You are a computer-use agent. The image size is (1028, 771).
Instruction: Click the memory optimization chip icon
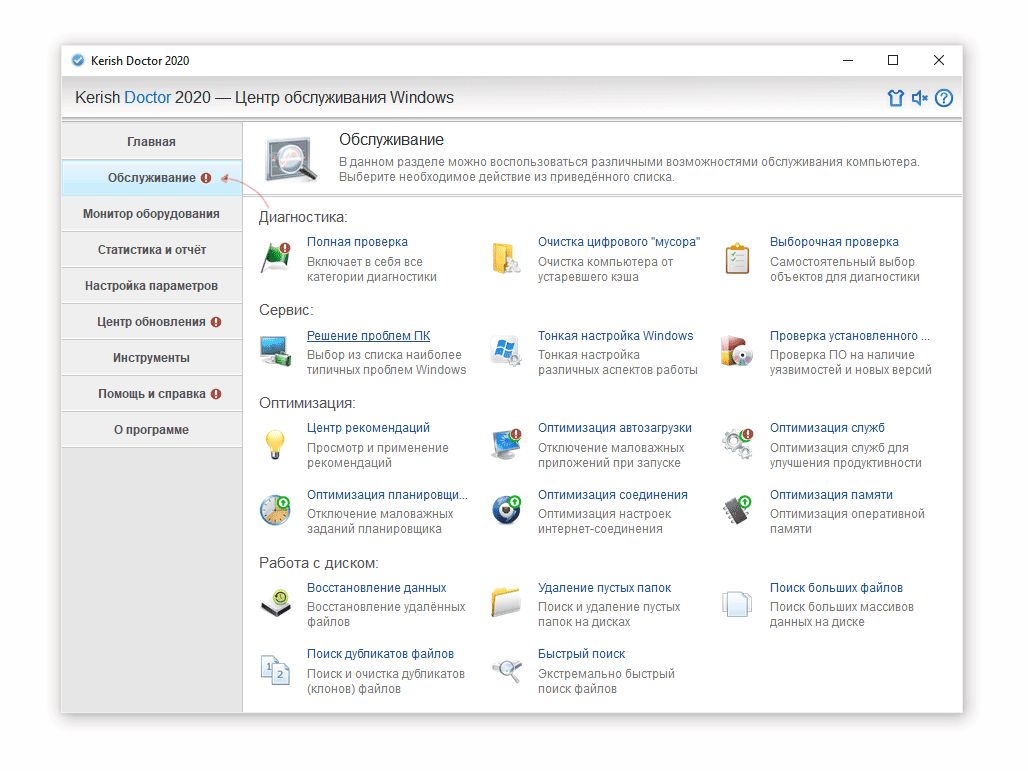[x=738, y=511]
